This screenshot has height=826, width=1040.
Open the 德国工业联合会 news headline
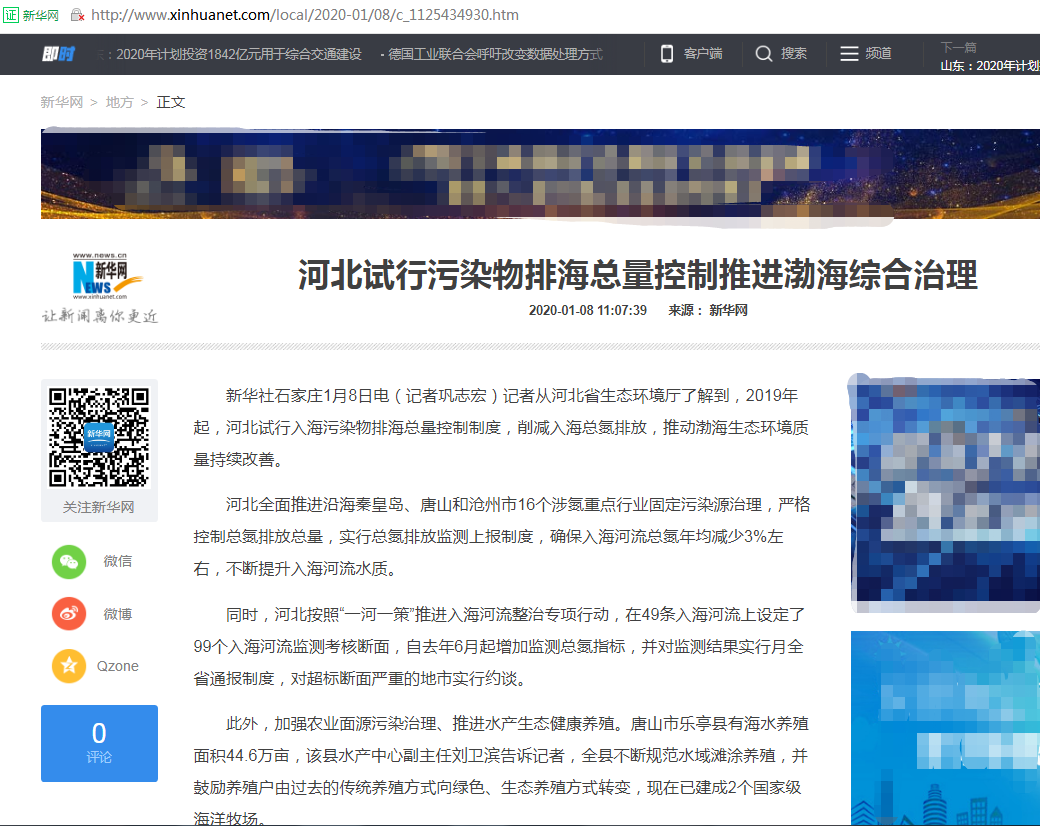[x=495, y=54]
